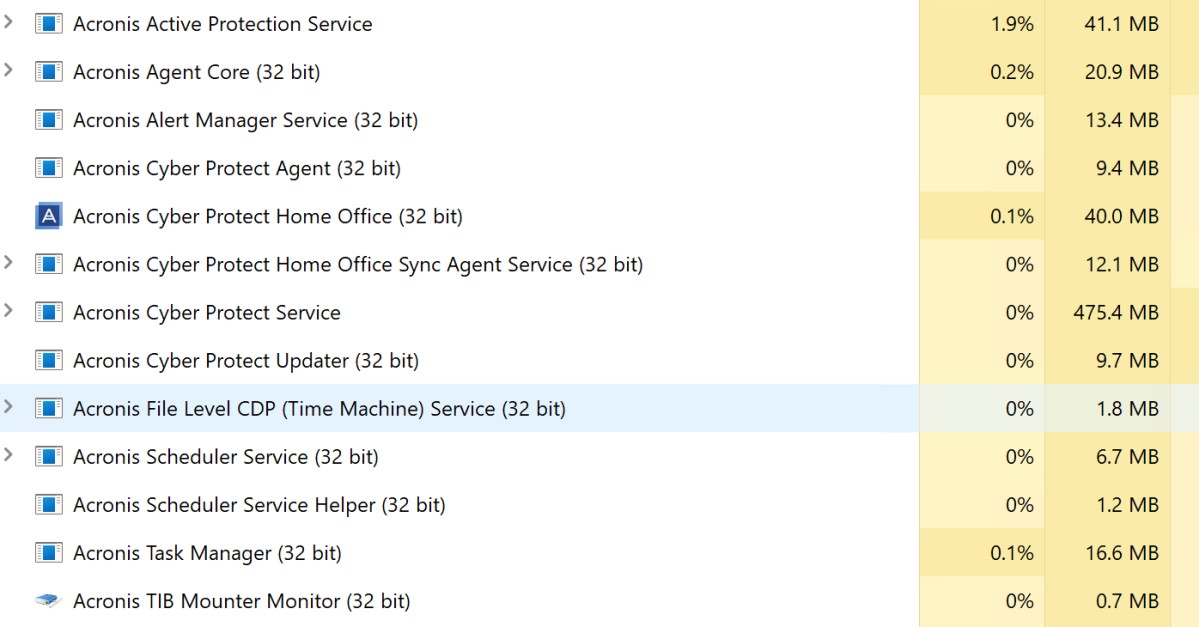The width and height of the screenshot is (1199, 627).
Task: Expand Acronis Cyber Protect Home Office Sync Agent
Action: tap(9, 263)
